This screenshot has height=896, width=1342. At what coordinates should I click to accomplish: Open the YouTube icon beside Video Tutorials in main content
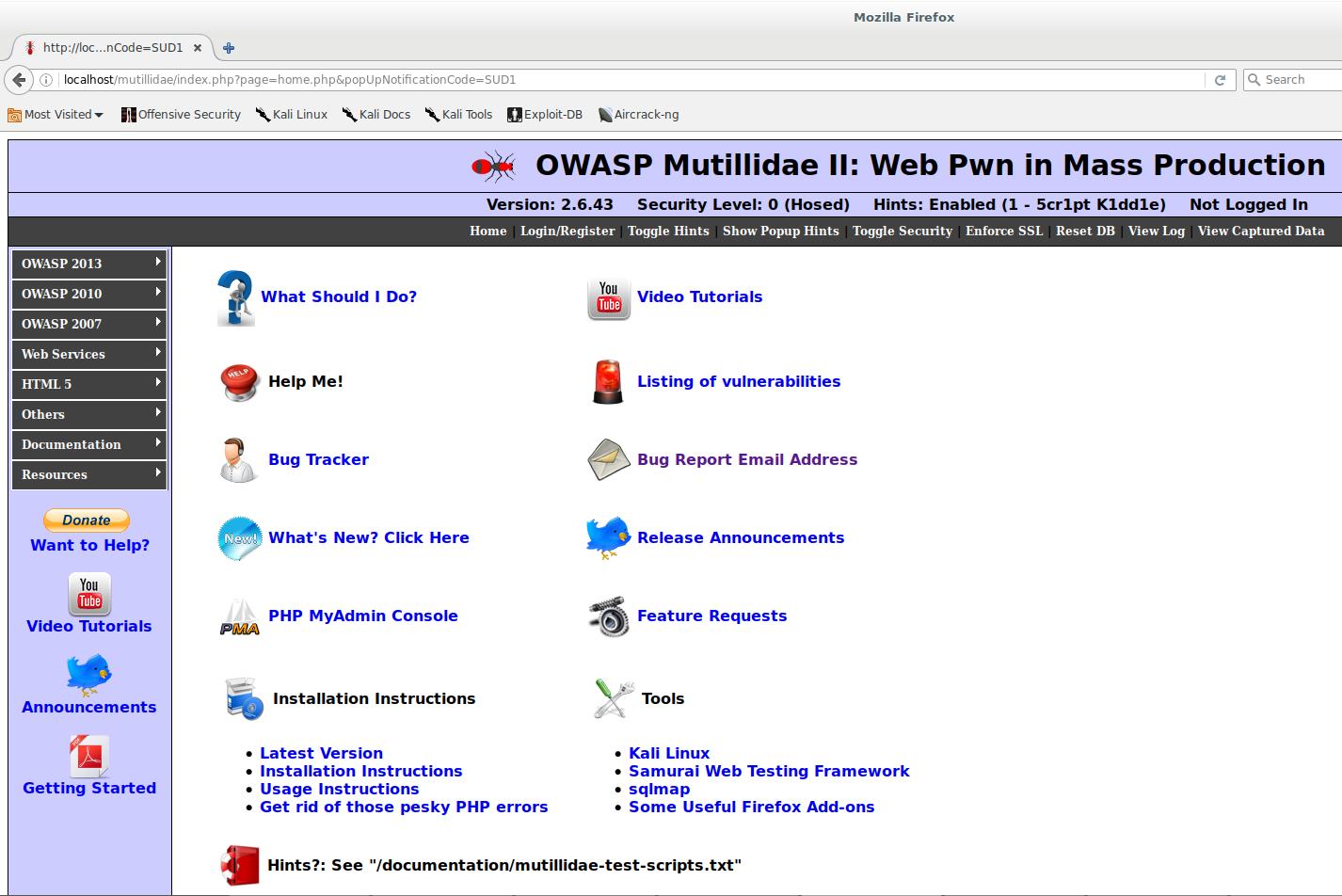click(x=608, y=299)
